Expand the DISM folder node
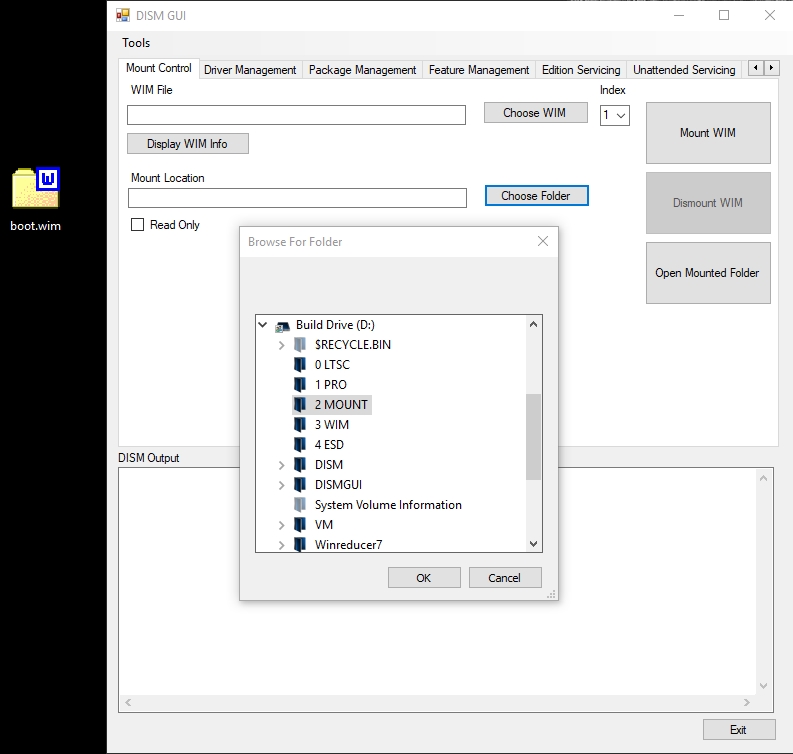The width and height of the screenshot is (793, 754). [282, 465]
